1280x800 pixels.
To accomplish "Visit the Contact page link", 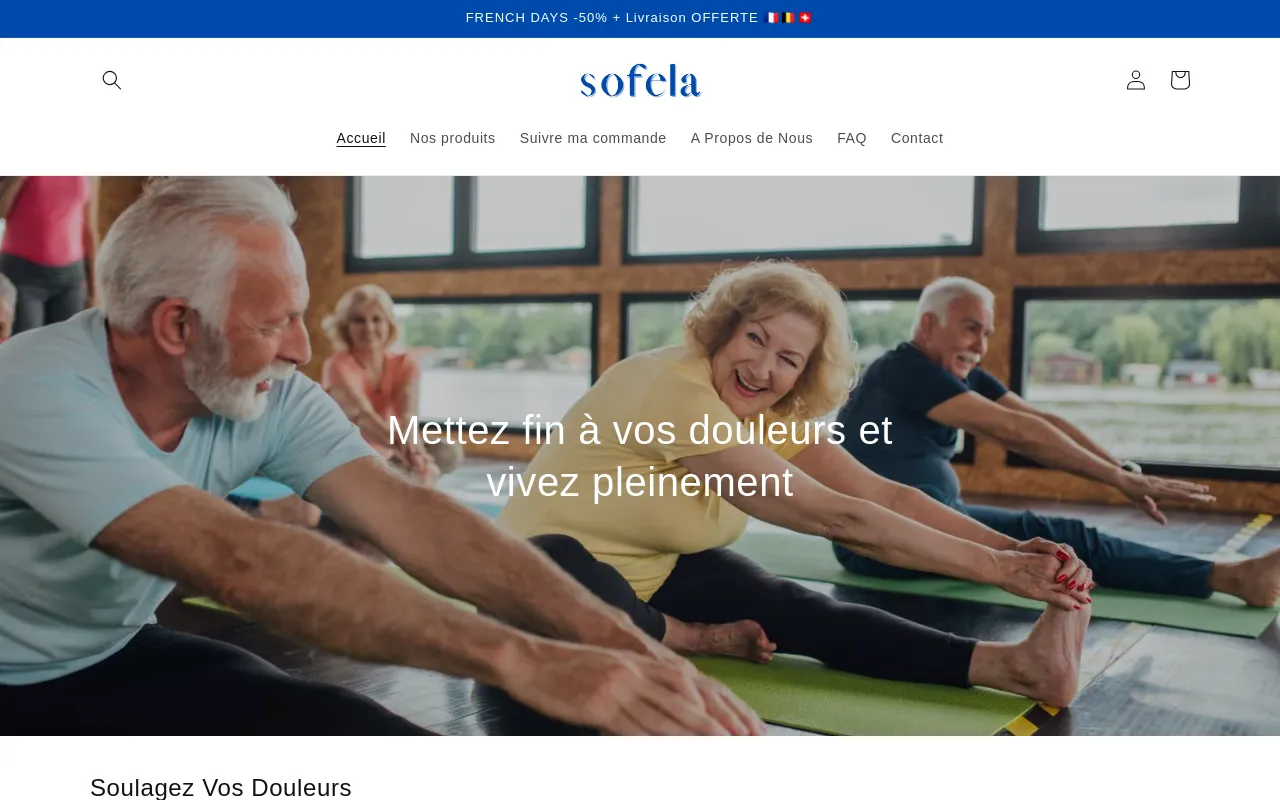I will [x=917, y=138].
